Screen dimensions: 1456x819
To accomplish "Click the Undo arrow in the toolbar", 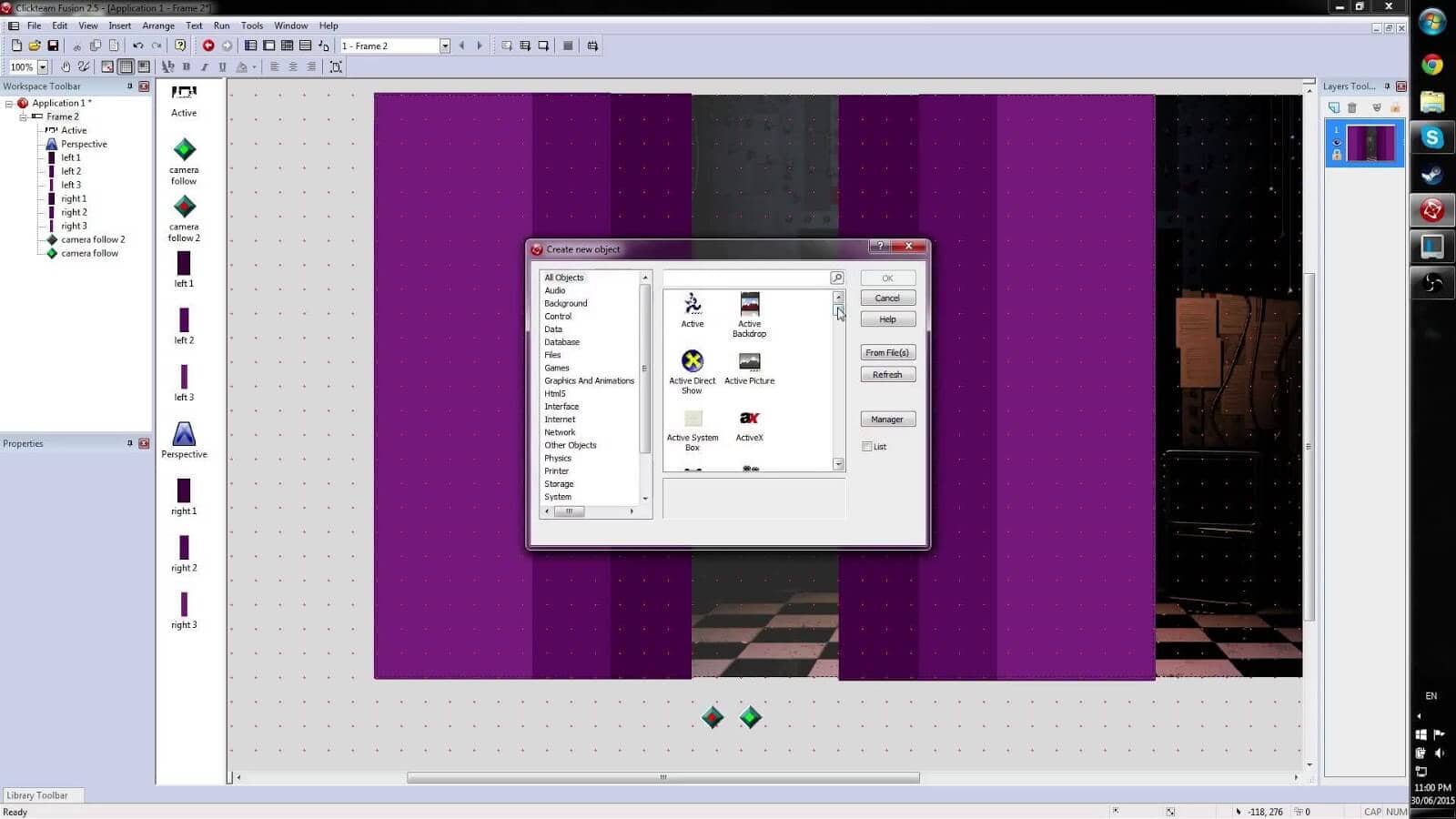I will click(x=138, y=45).
